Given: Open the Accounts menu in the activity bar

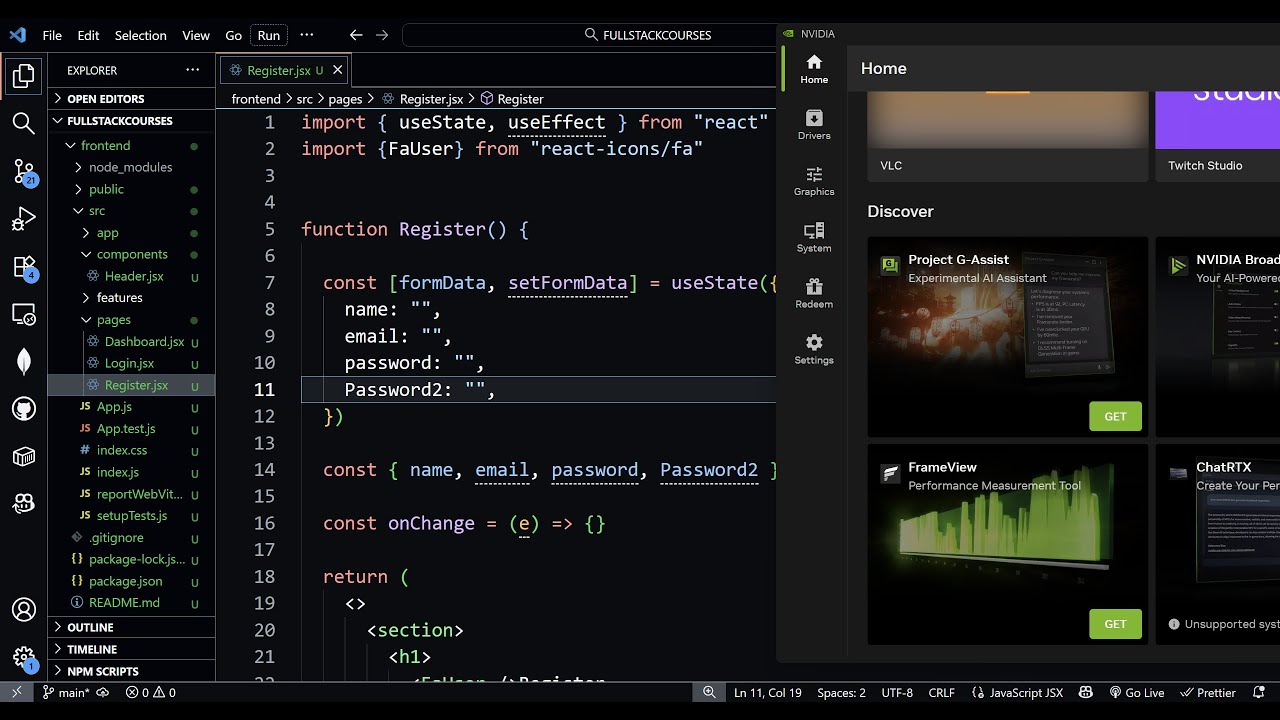Looking at the screenshot, I should pos(23,609).
